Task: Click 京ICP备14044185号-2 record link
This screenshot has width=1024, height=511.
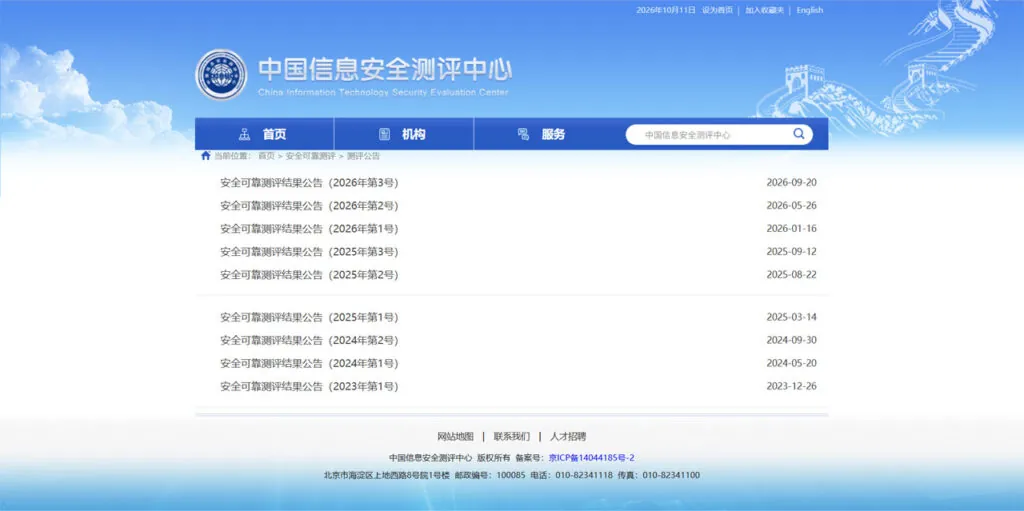Action: 592,458
